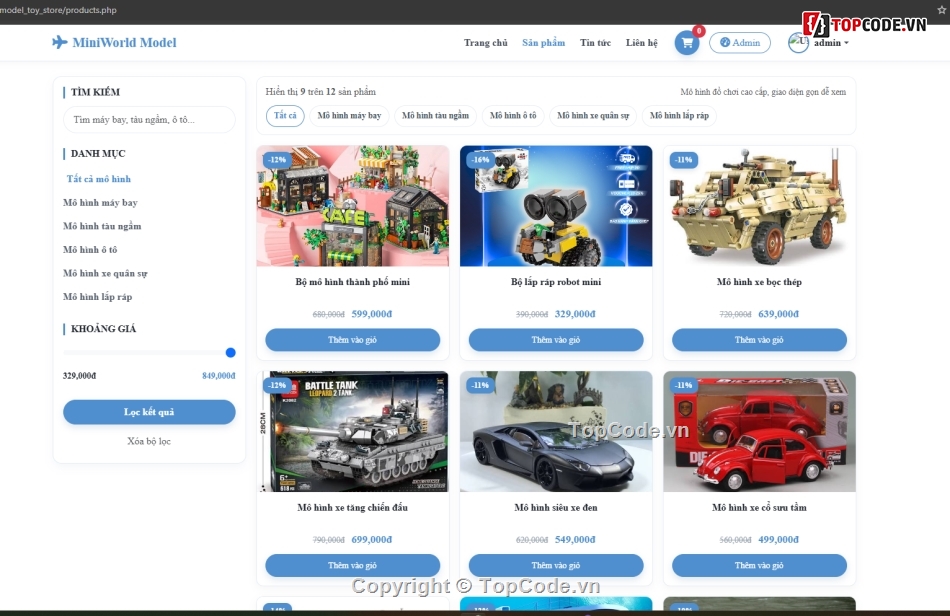Image resolution: width=950 pixels, height=616 pixels.
Task: Open the armored vehicle product image
Action: point(759,206)
